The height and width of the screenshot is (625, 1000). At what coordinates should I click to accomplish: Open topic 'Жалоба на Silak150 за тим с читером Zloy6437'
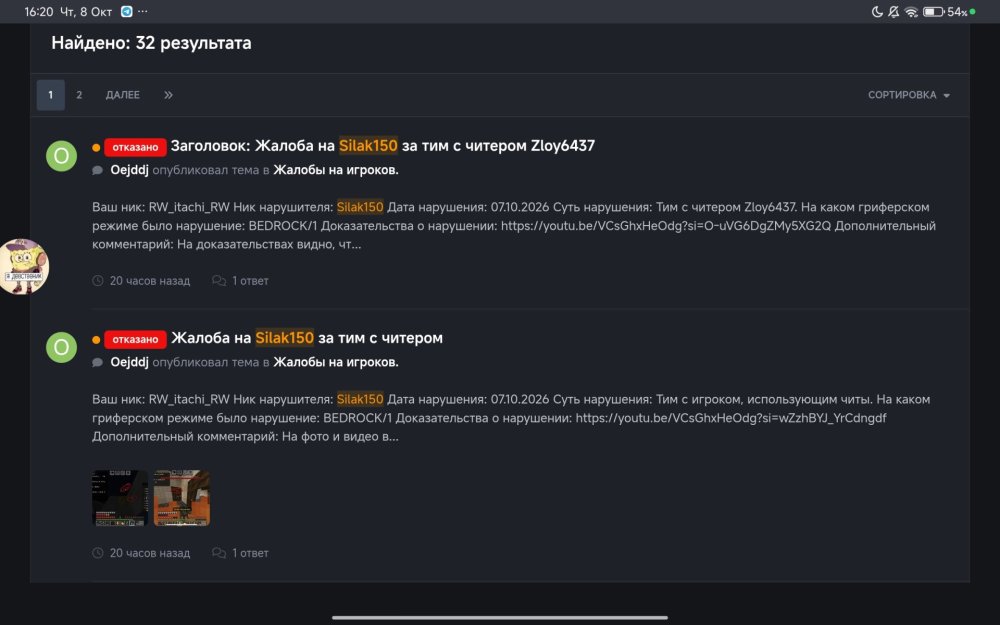coord(383,146)
